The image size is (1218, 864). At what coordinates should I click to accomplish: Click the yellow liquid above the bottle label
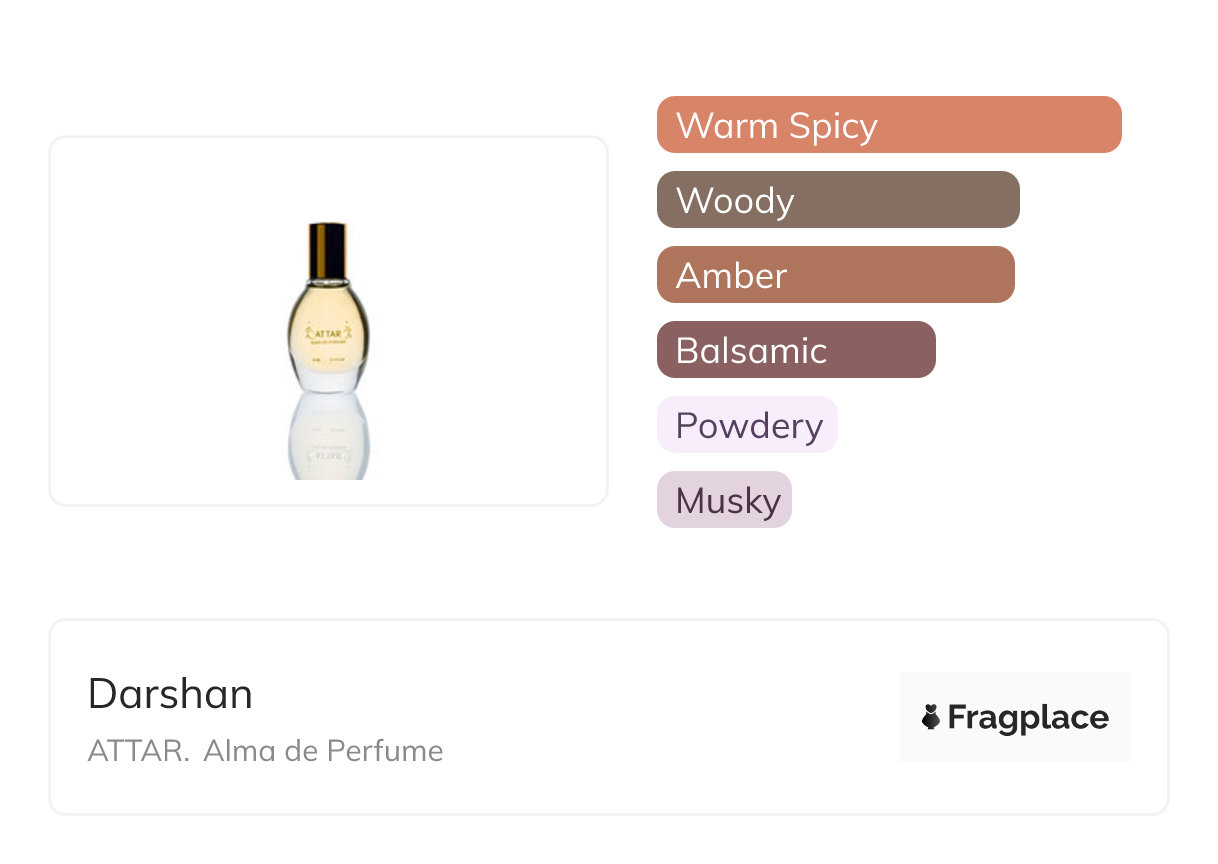328,302
